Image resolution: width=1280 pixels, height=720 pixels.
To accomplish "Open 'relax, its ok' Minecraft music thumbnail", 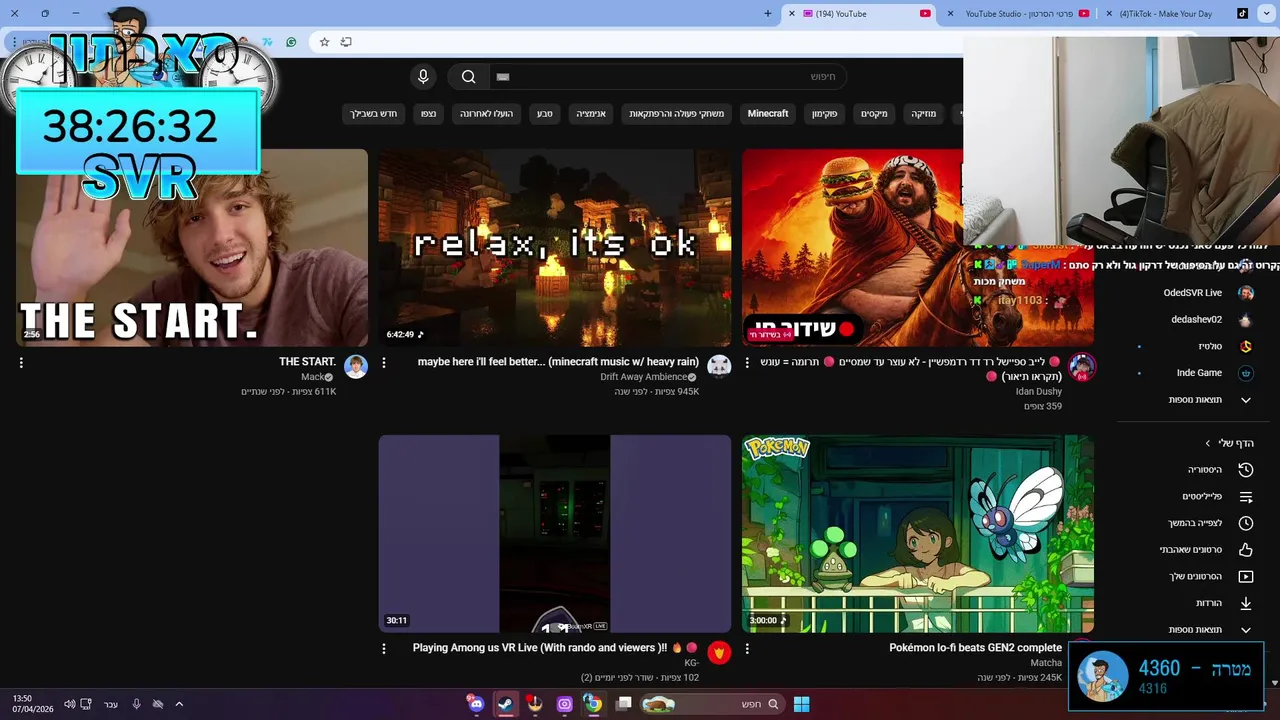I will [x=555, y=248].
